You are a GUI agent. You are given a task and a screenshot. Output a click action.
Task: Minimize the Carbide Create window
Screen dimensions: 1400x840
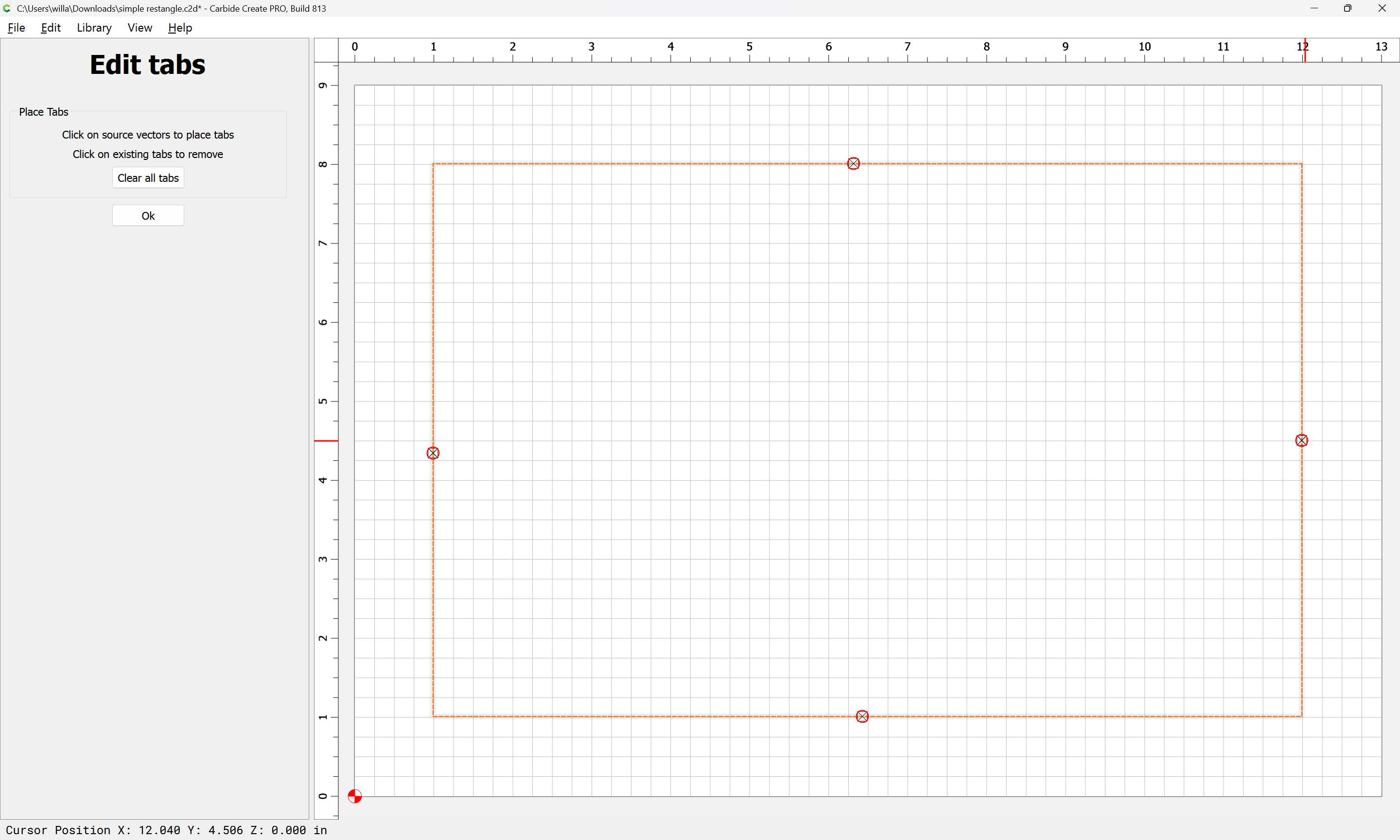pyautogui.click(x=1313, y=8)
